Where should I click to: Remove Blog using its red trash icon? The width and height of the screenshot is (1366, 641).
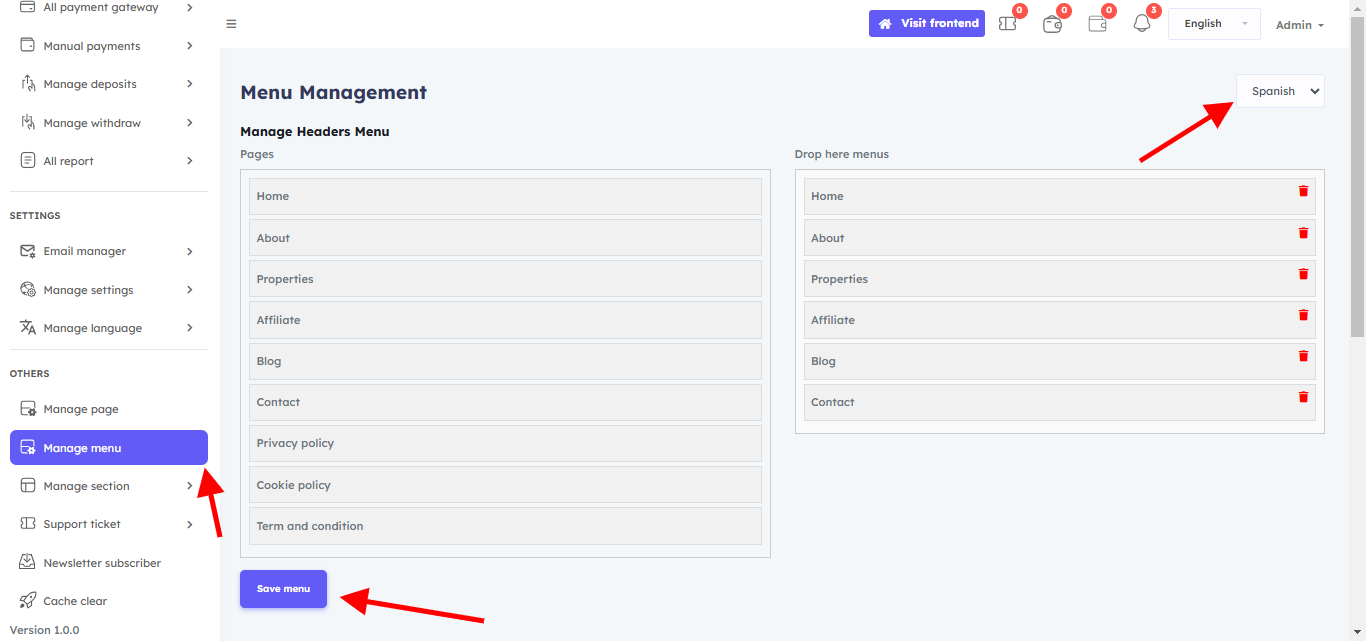tap(1303, 356)
